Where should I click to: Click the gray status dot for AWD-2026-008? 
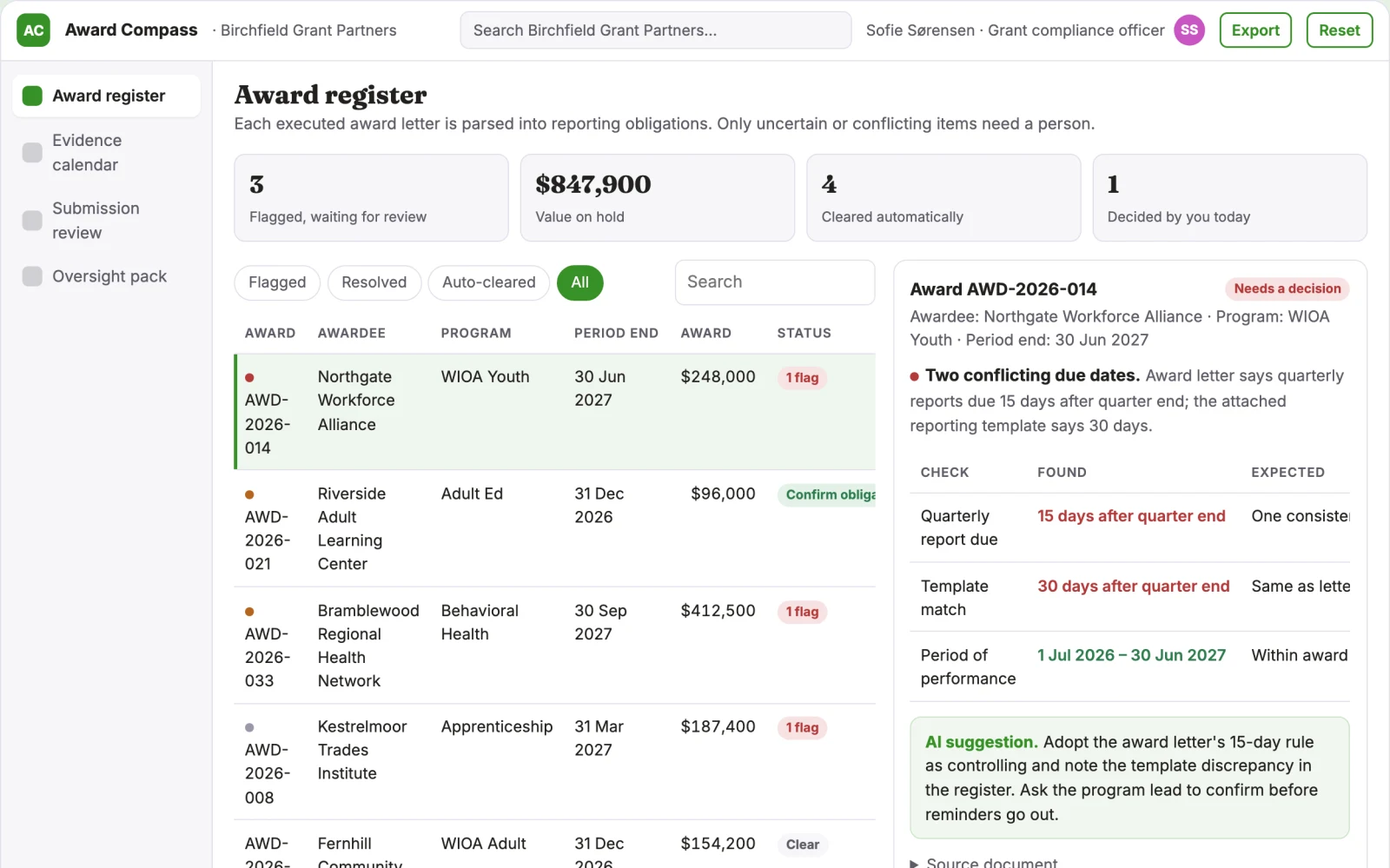point(249,727)
